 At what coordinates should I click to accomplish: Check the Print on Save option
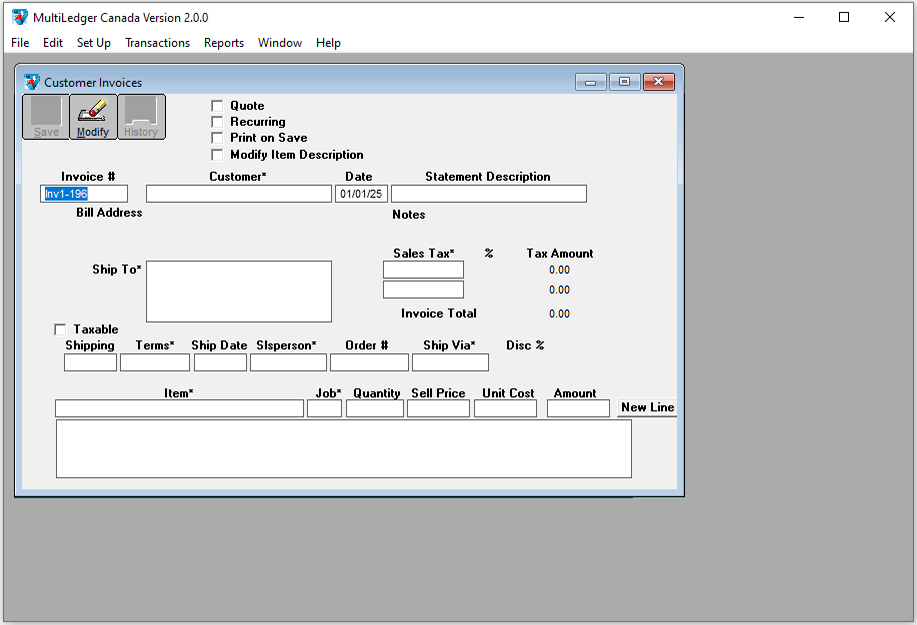(217, 138)
